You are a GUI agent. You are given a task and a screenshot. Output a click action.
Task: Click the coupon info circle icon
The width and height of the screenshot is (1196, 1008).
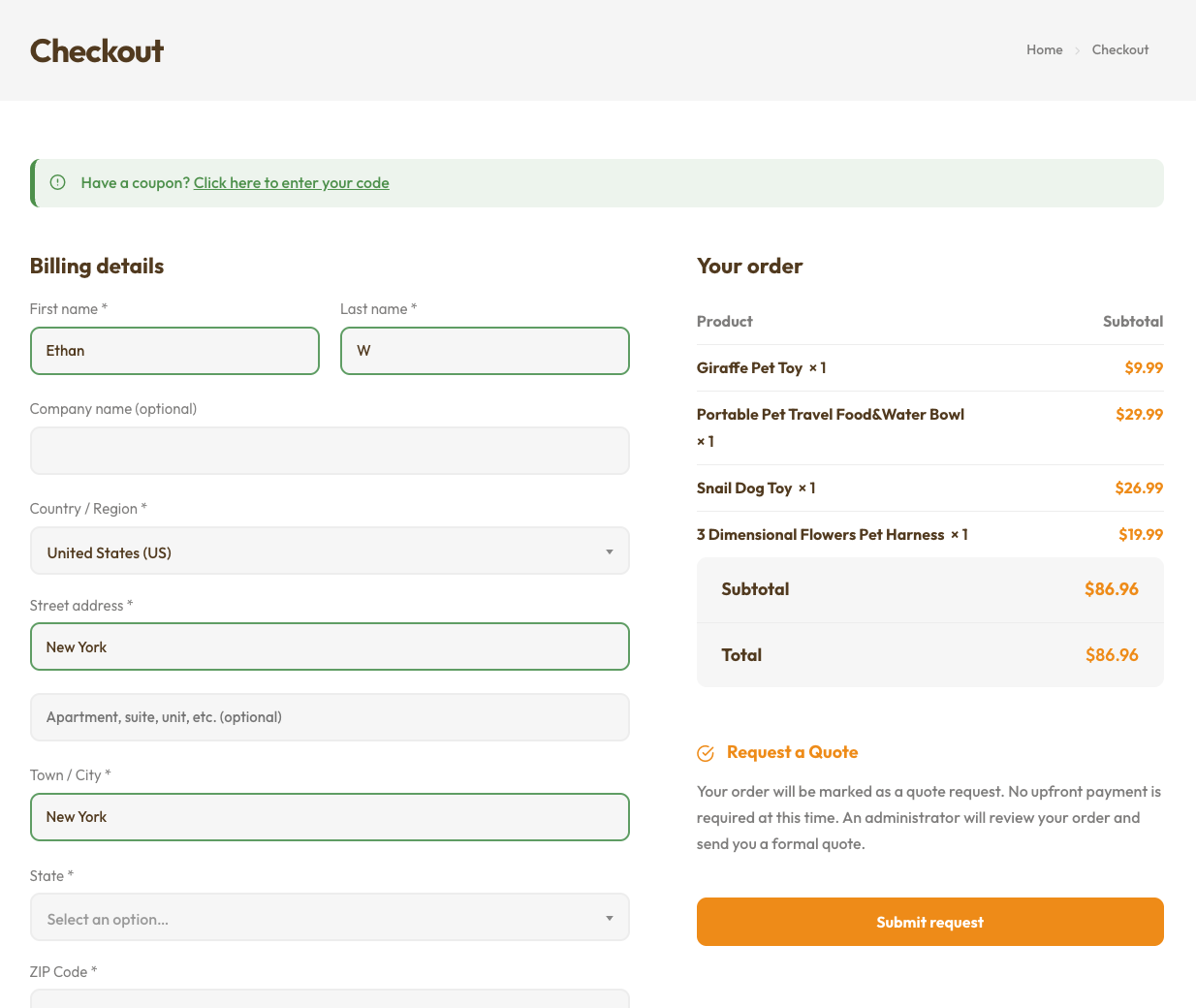click(x=58, y=182)
